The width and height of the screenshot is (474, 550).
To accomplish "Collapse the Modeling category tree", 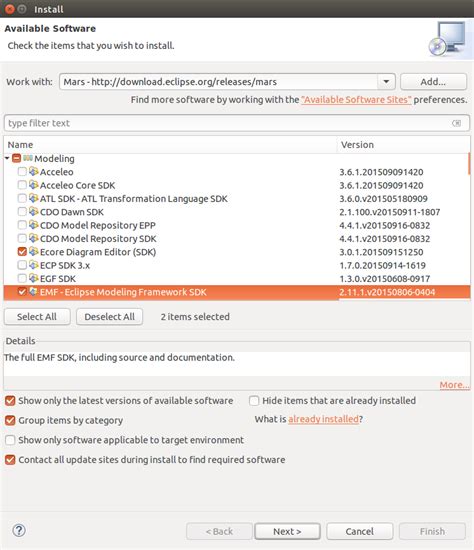I will [7, 158].
